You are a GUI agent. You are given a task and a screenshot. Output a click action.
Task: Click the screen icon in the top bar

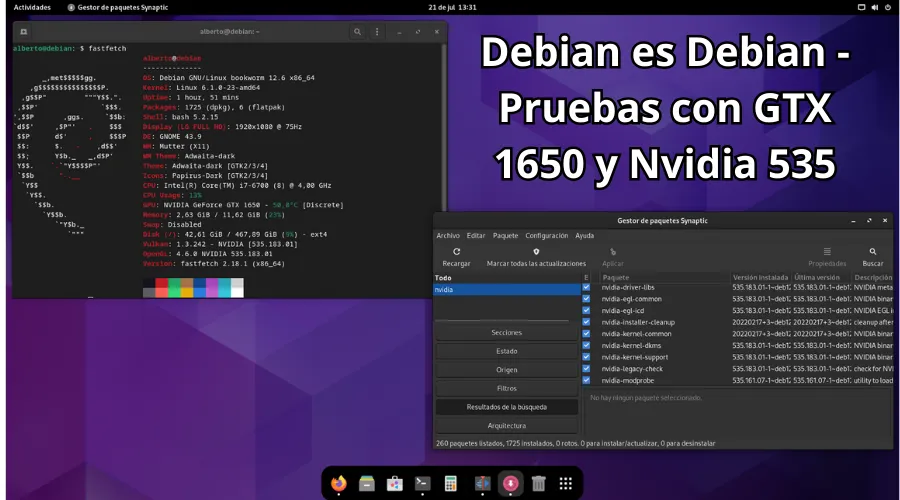(862, 7)
